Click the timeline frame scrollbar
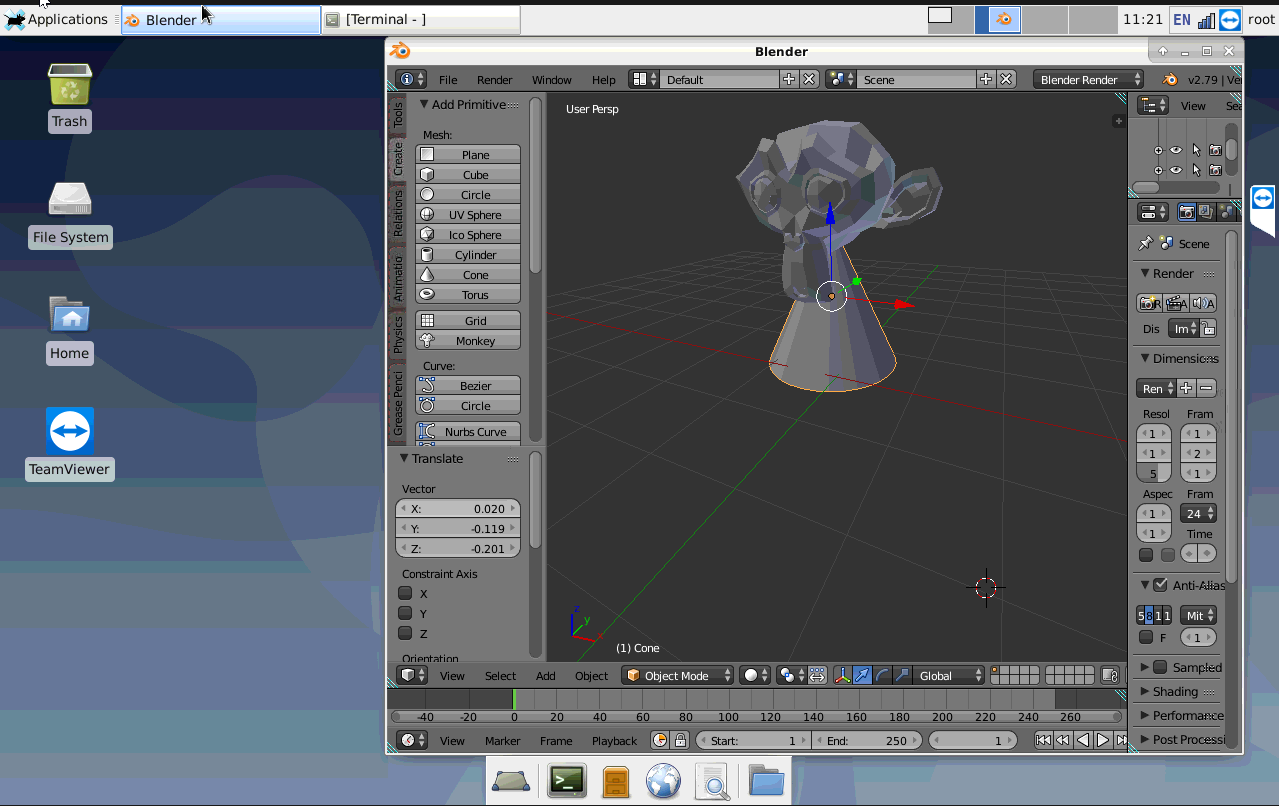1279x806 pixels. 756,717
